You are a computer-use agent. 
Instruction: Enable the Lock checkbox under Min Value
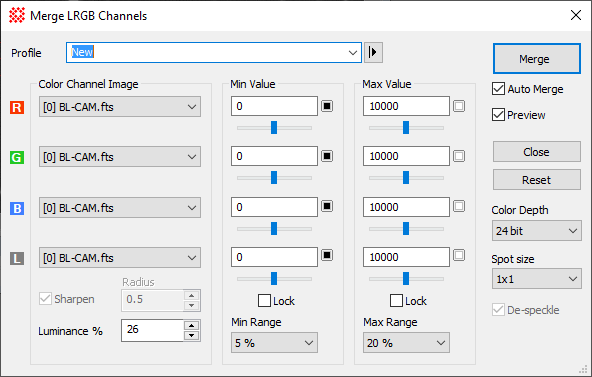pos(264,301)
